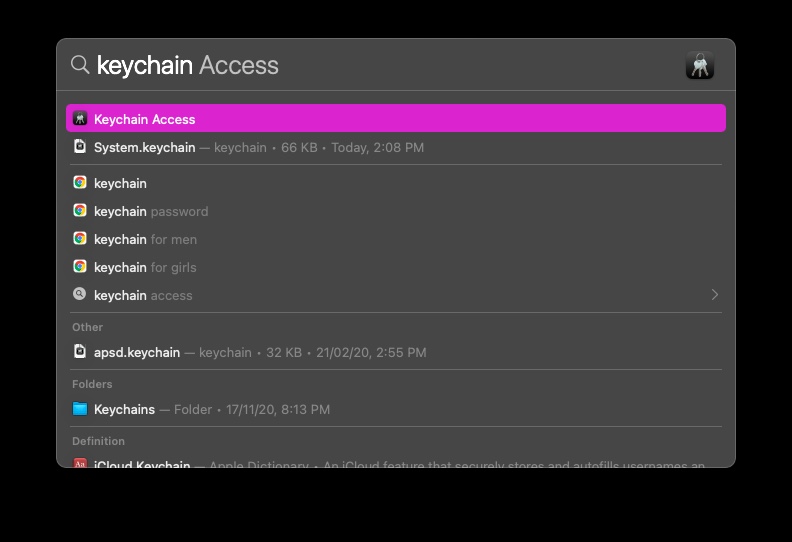Choose 'keychain password' web suggestion

pyautogui.click(x=151, y=211)
